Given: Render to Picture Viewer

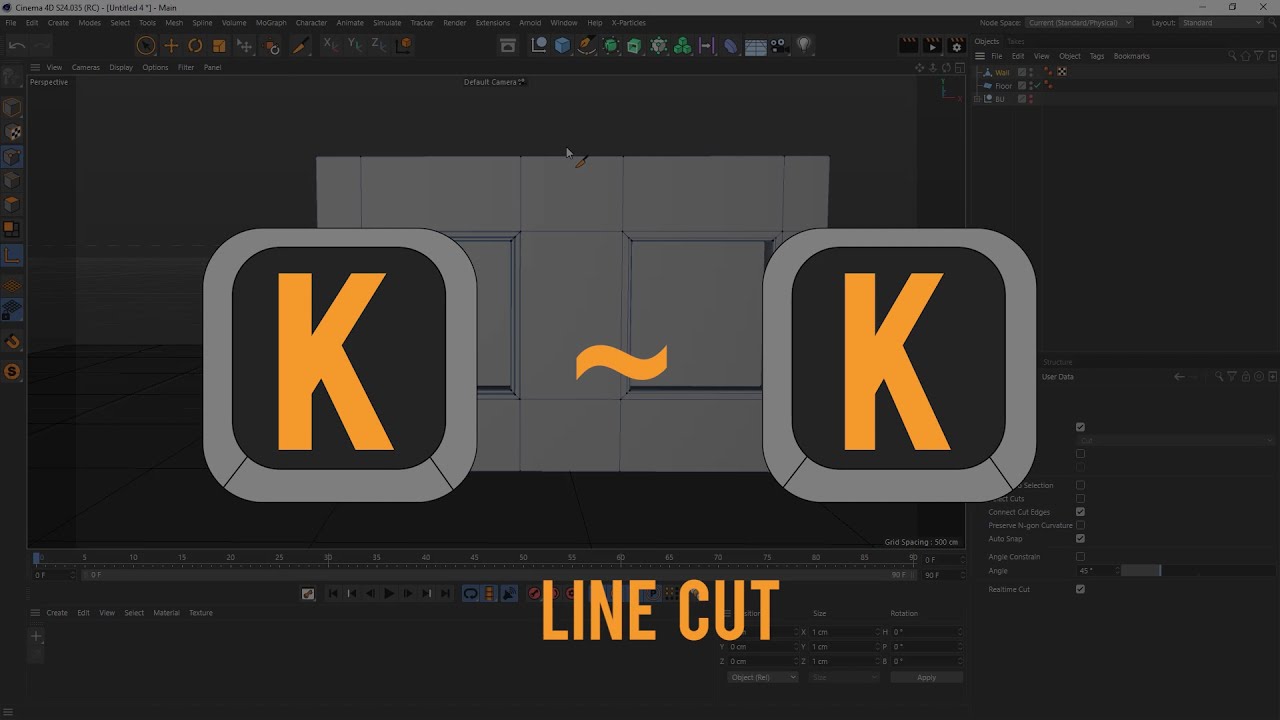Looking at the screenshot, I should pos(932,45).
